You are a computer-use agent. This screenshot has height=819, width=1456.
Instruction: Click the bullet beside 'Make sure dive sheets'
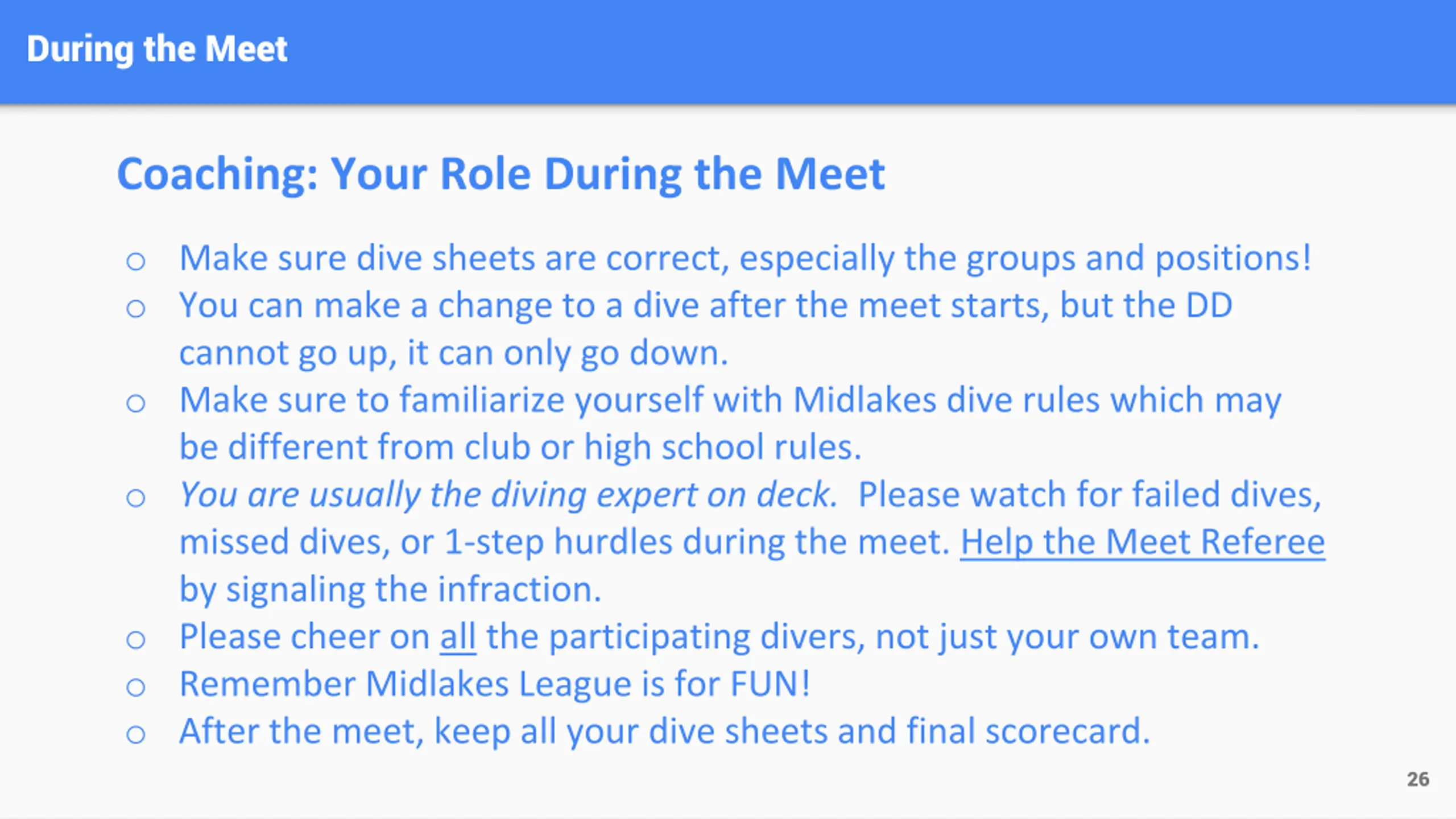136,262
